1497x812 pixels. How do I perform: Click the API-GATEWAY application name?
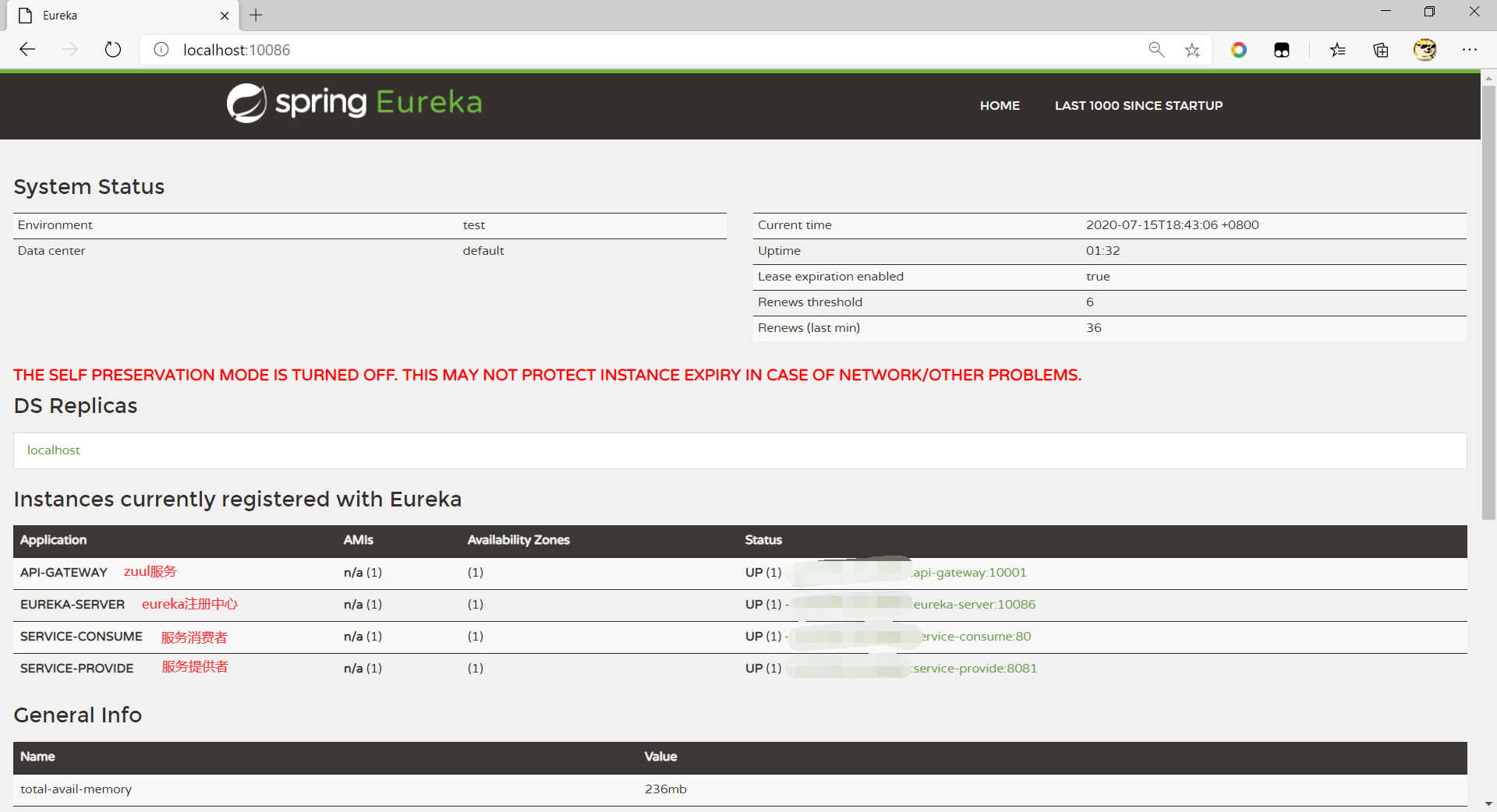[x=64, y=573]
